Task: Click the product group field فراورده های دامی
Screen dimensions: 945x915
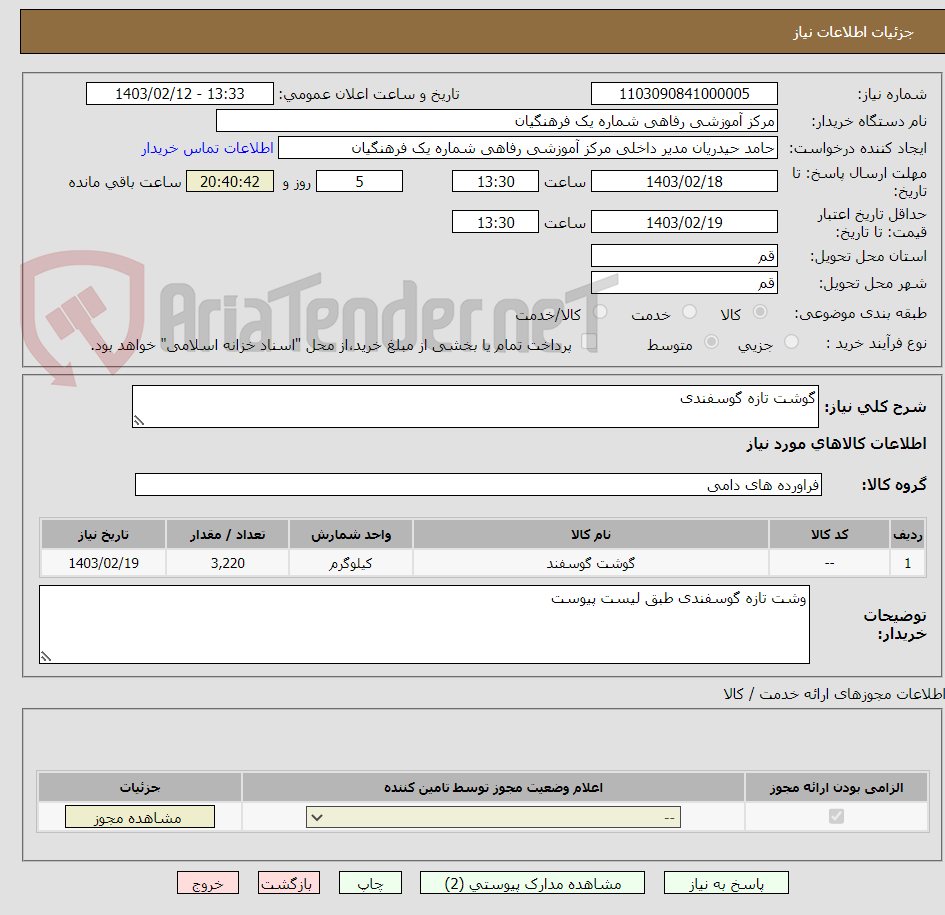Action: pos(478,485)
